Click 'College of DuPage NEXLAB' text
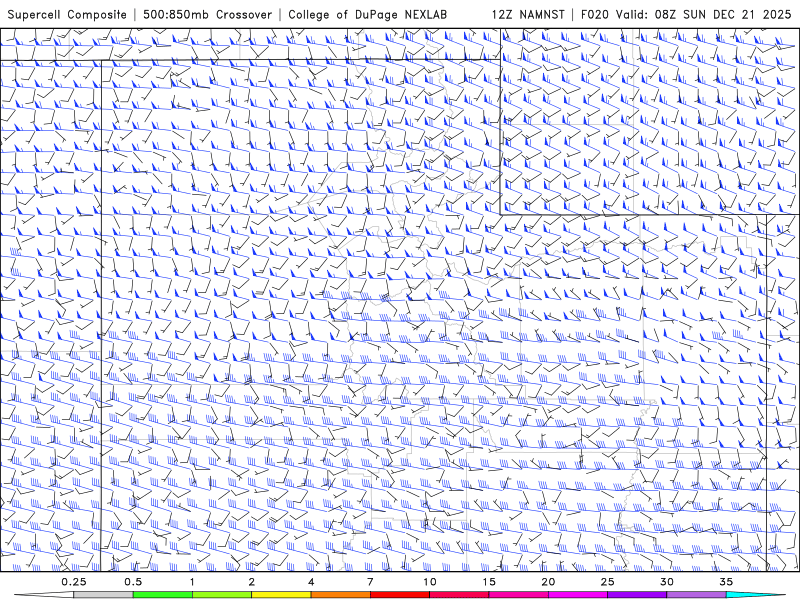Image resolution: width=800 pixels, height=600 pixels. click(367, 15)
